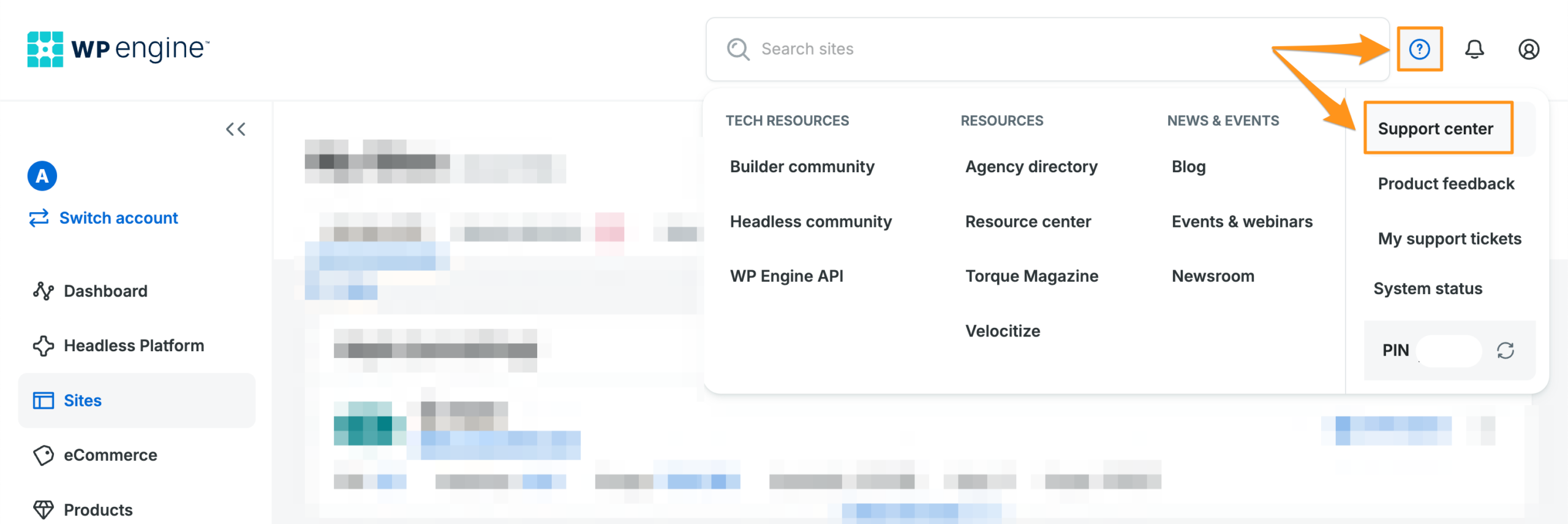The image size is (1568, 524).
Task: Open Support center link
Action: (1435, 129)
